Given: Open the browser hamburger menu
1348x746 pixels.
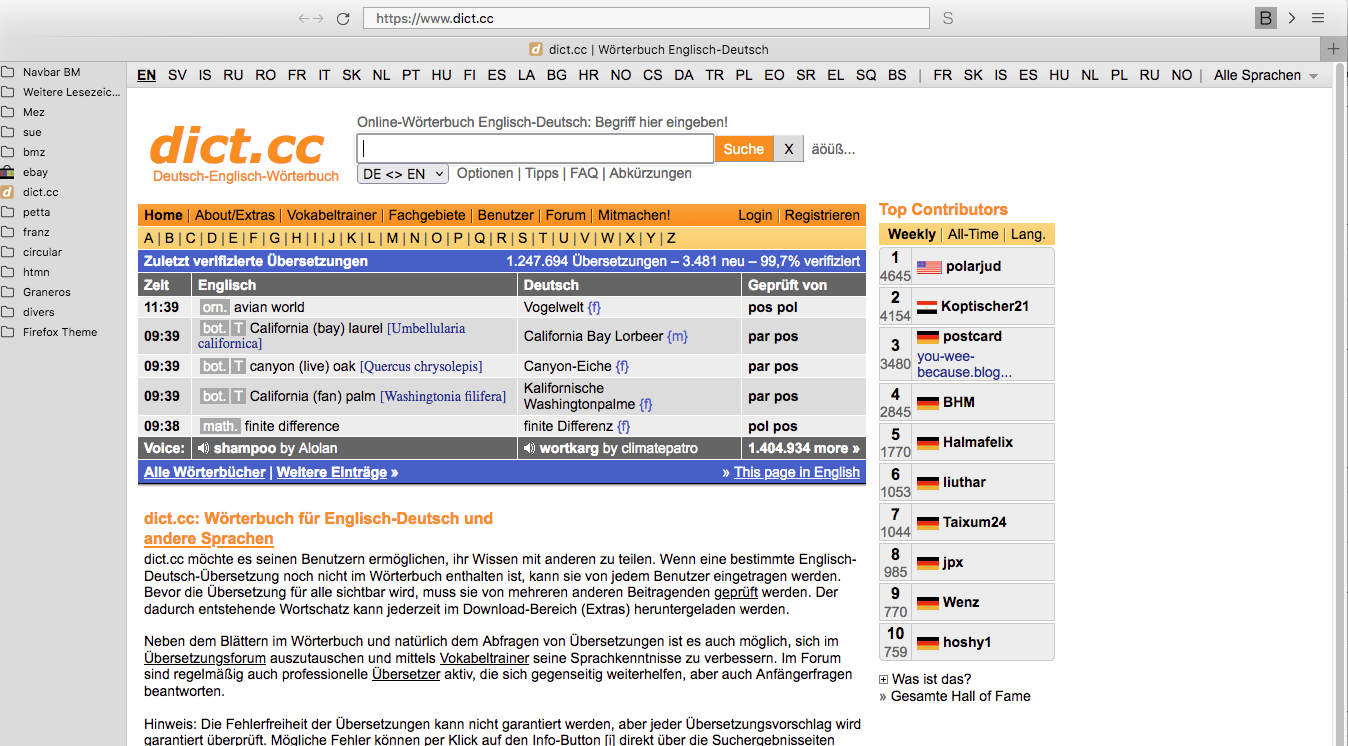Looking at the screenshot, I should pos(1318,18).
